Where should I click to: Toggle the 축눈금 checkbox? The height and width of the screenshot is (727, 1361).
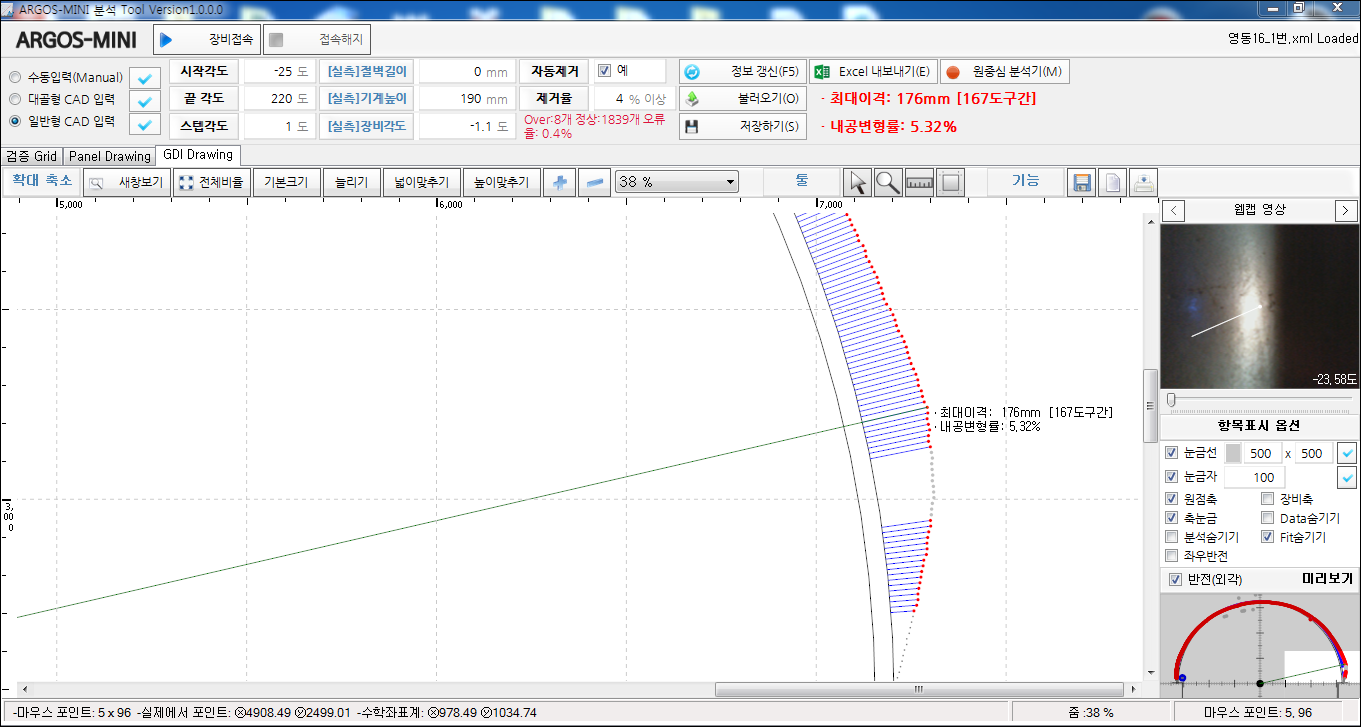point(1172,518)
